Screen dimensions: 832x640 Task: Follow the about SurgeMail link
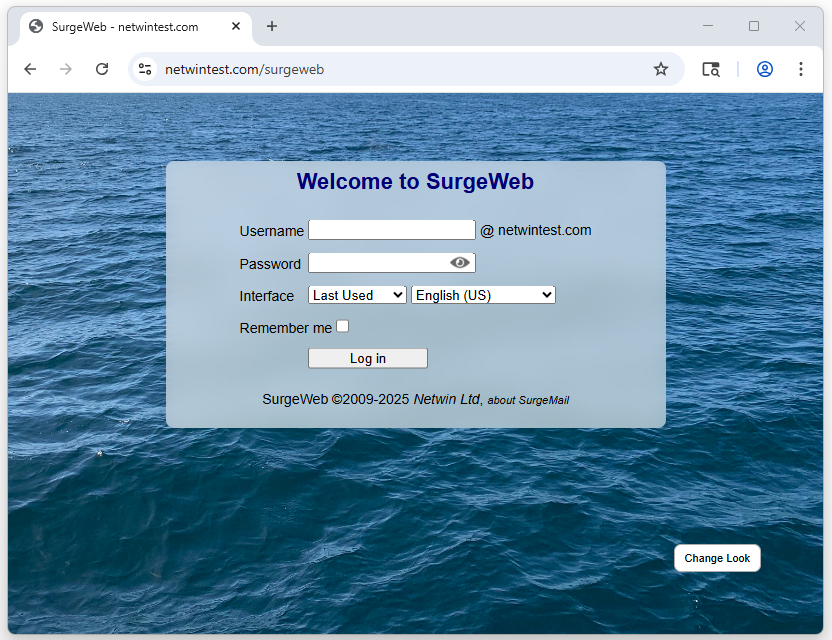click(x=528, y=400)
